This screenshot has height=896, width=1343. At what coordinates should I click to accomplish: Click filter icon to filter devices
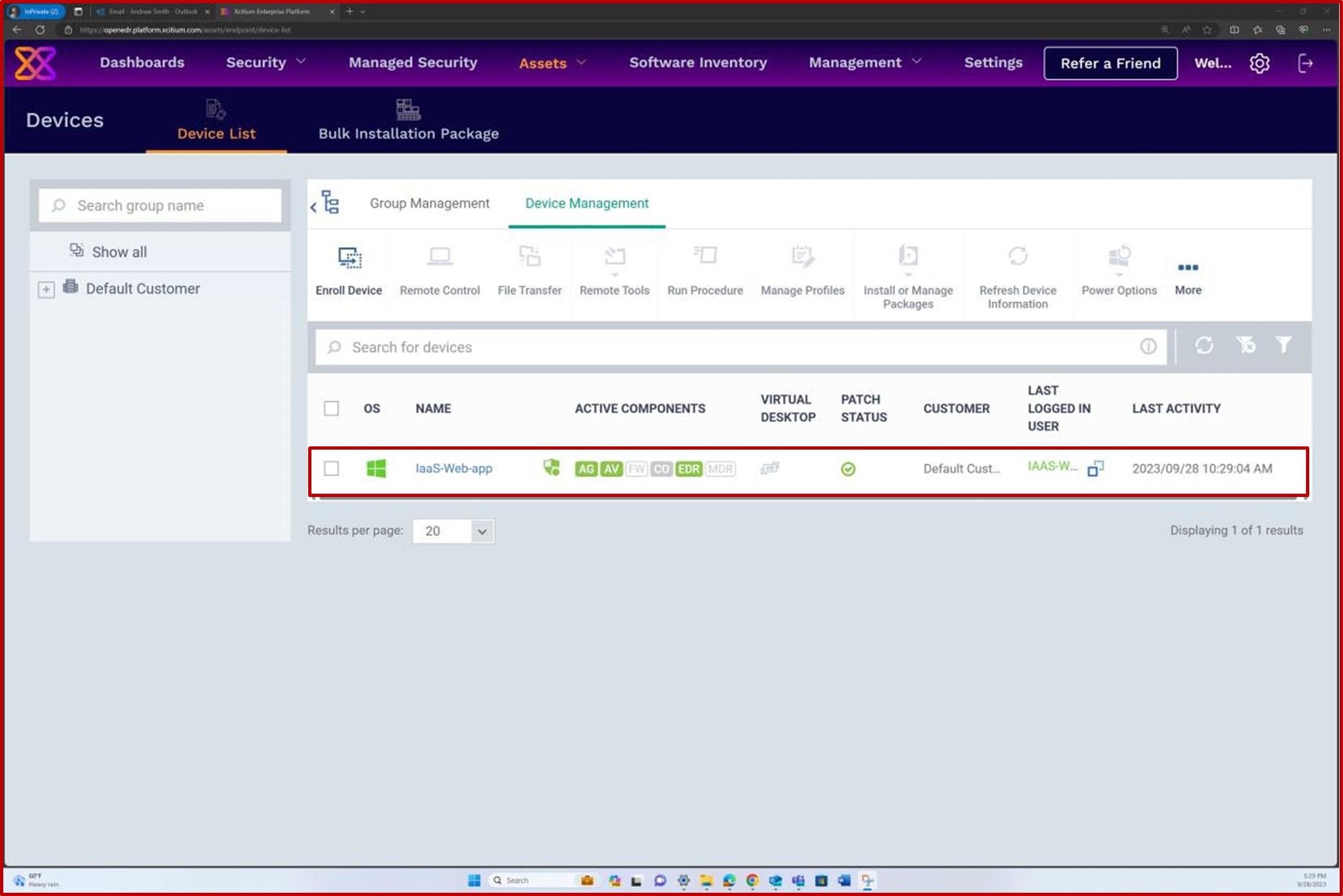click(1285, 346)
